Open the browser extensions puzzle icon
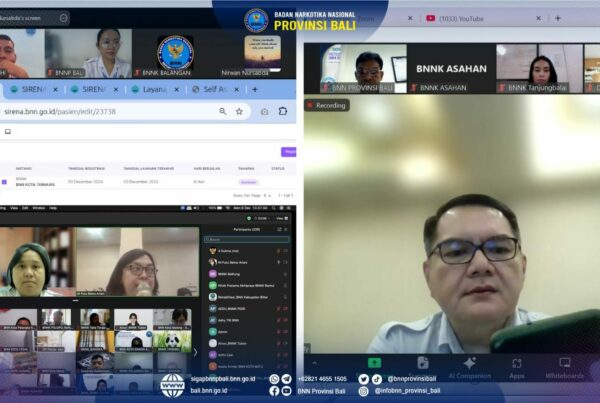The width and height of the screenshot is (600, 403). (x=283, y=111)
